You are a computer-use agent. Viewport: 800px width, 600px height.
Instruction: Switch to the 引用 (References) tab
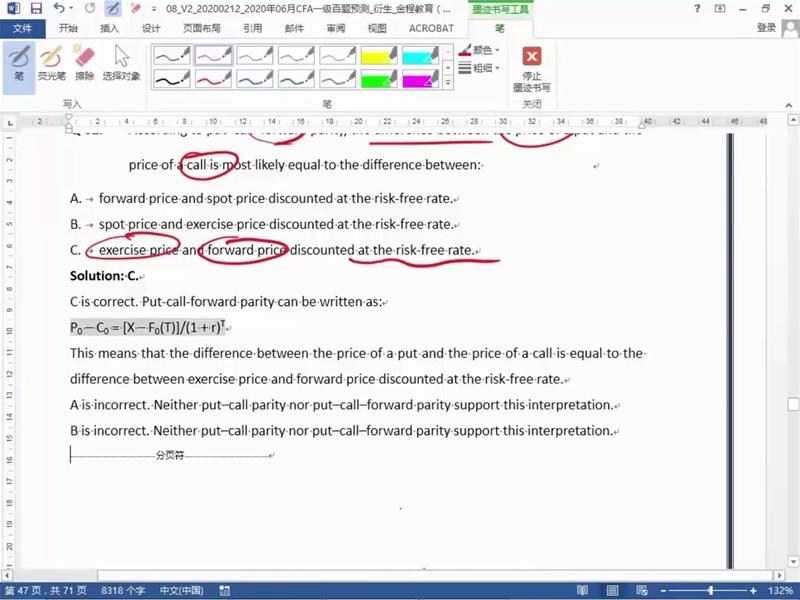coord(253,29)
